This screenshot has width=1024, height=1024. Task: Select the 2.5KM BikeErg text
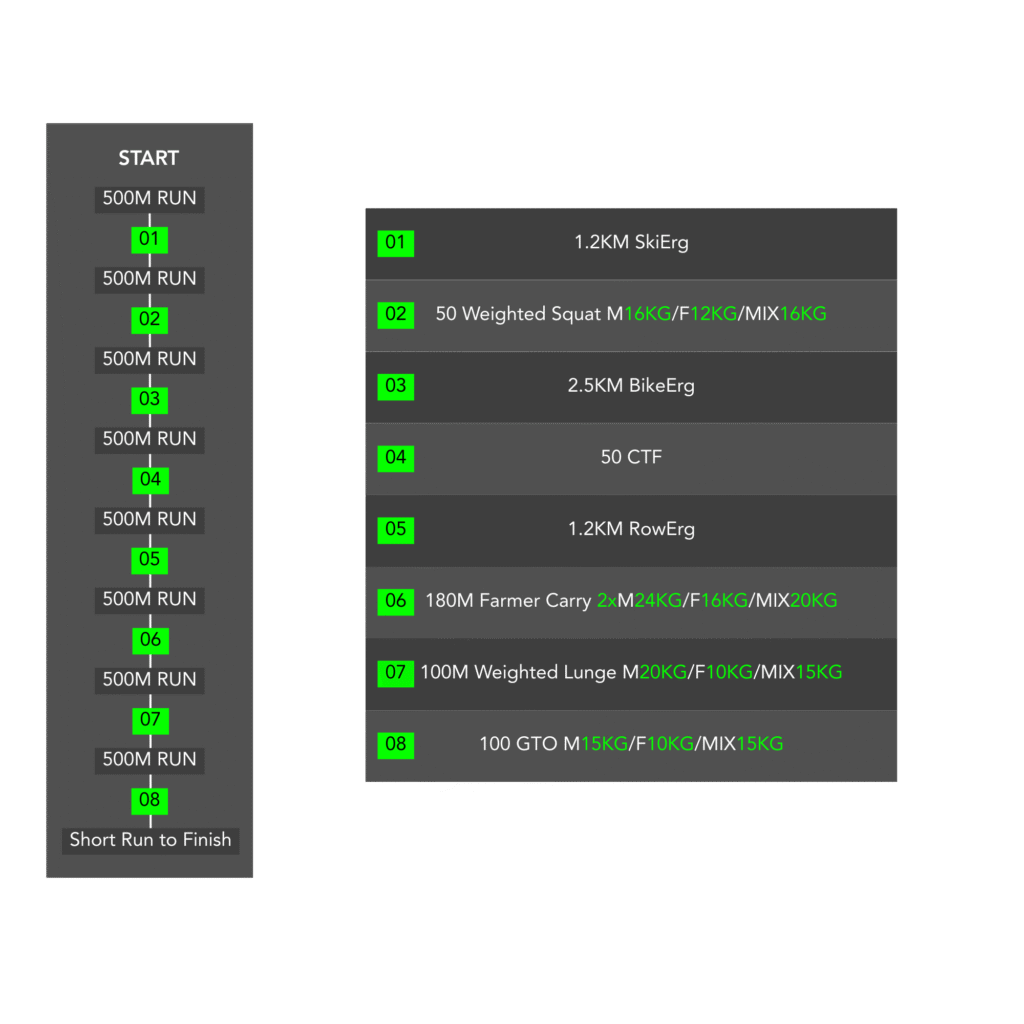(x=631, y=386)
